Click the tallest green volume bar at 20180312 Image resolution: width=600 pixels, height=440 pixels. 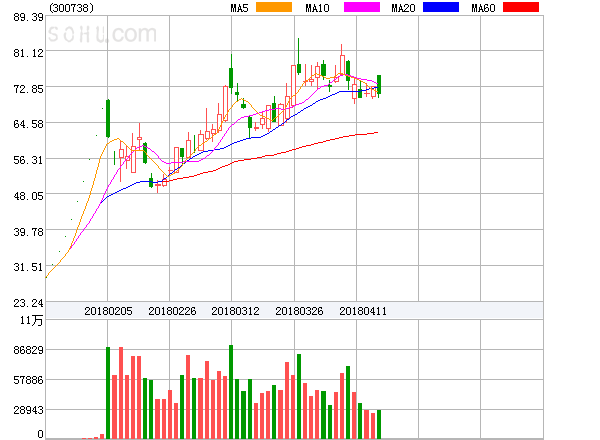pos(231,392)
